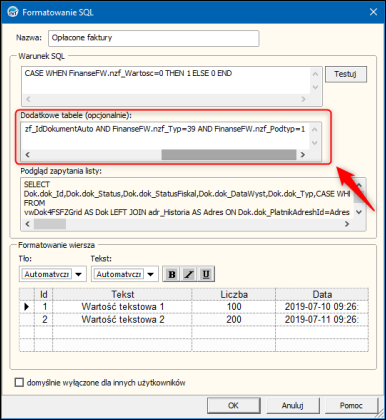Screen dimensions: 386x420
Task: Click the Anuluj button
Action: click(293, 405)
